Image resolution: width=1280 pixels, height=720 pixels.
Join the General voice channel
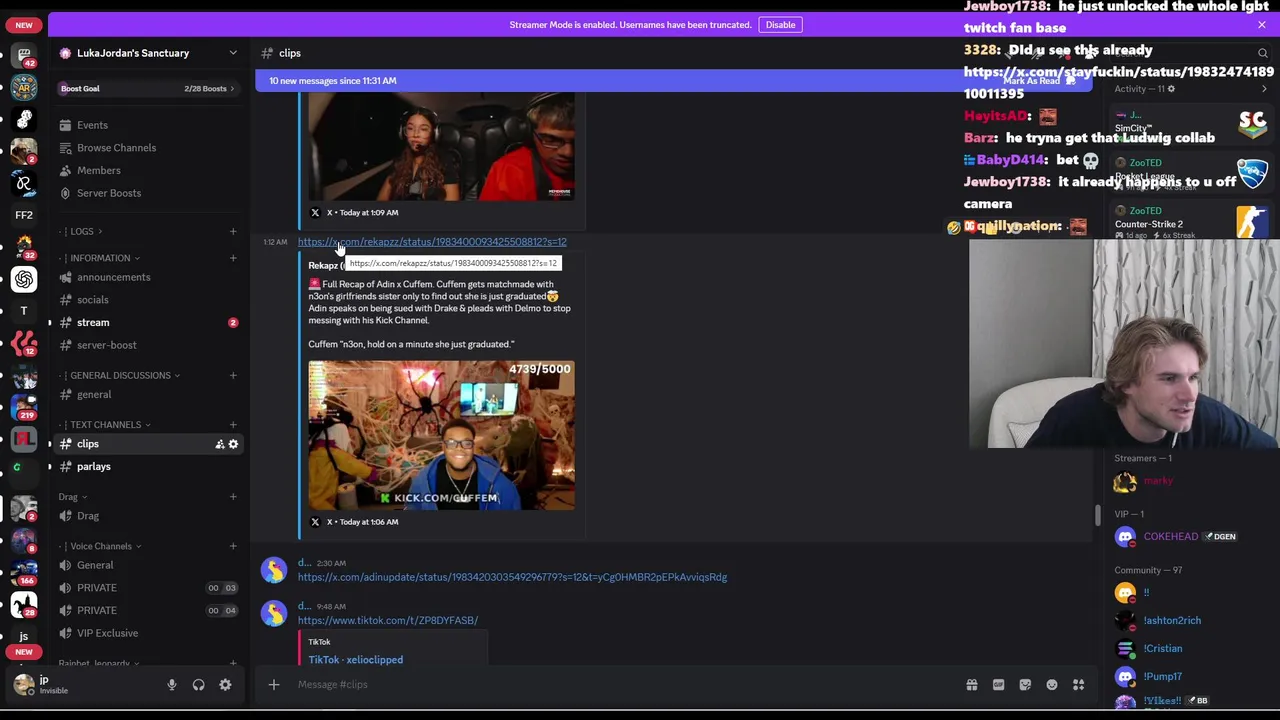148,566
